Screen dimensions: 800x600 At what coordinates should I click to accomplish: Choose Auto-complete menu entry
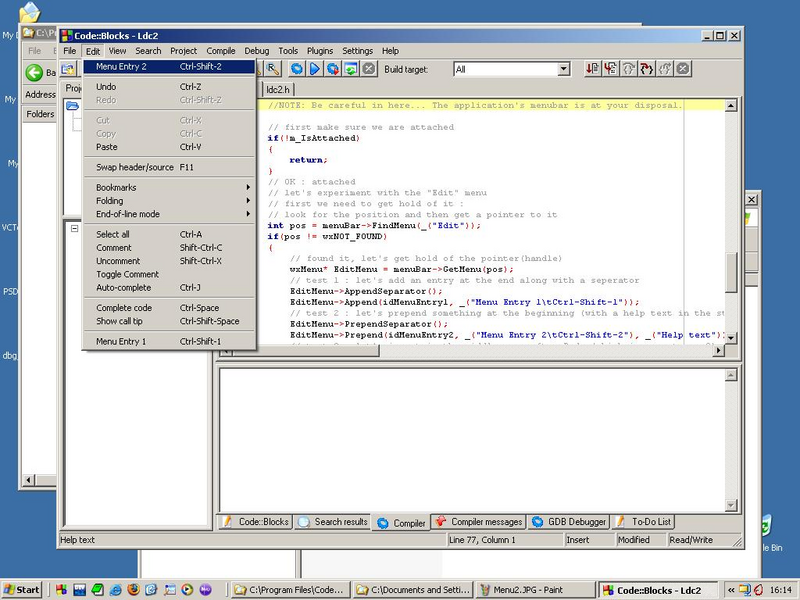coord(168,287)
